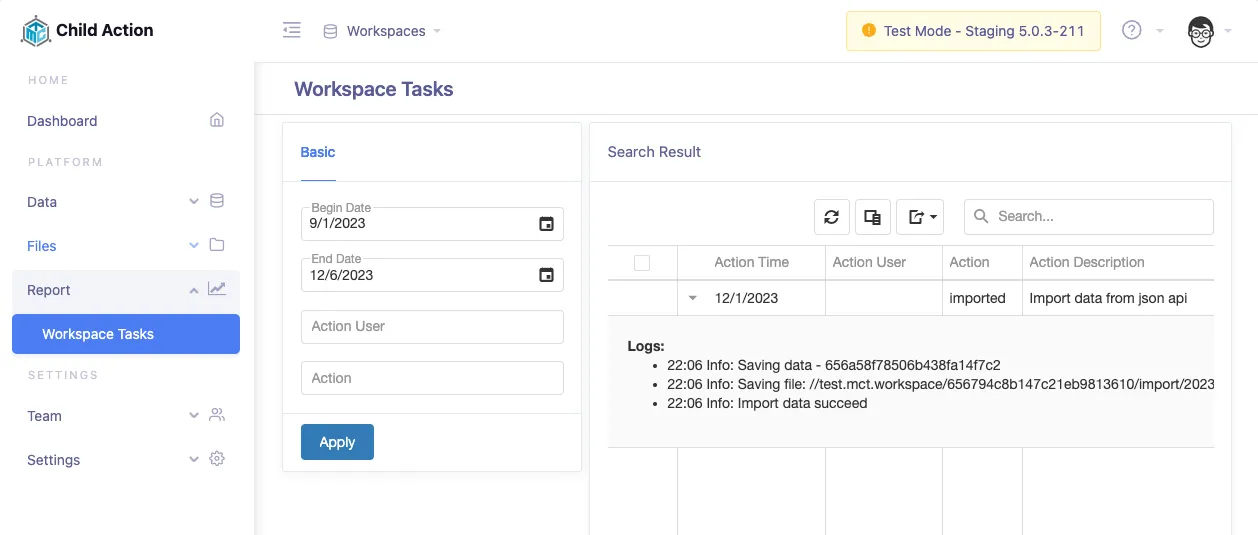Screen dimensions: 1258x535
Task: Tick the select-all header checkbox
Action: [x=642, y=263]
